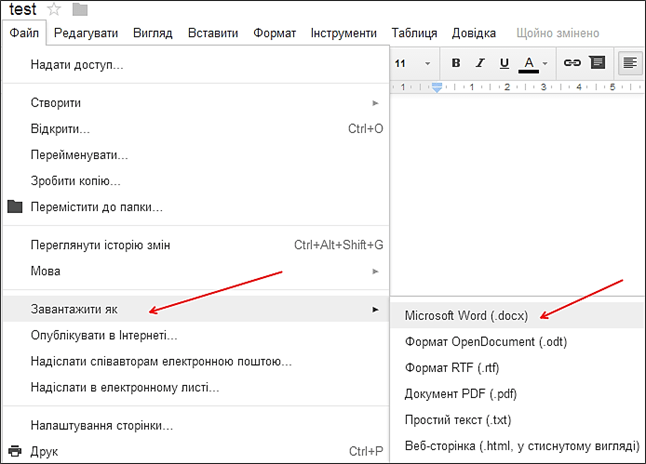Open the Редагувати menu

pyautogui.click(x=84, y=33)
